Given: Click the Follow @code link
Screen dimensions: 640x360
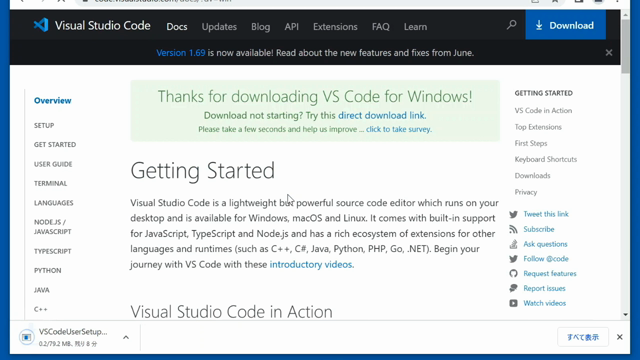Looking at the screenshot, I should [x=546, y=259].
